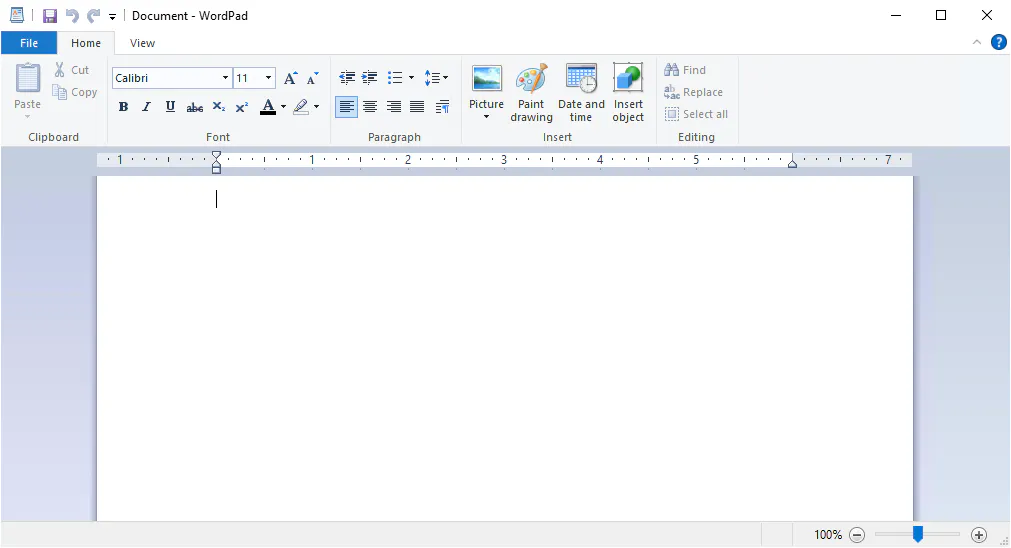
Task: Click the 100% zoom level text
Action: pos(828,534)
